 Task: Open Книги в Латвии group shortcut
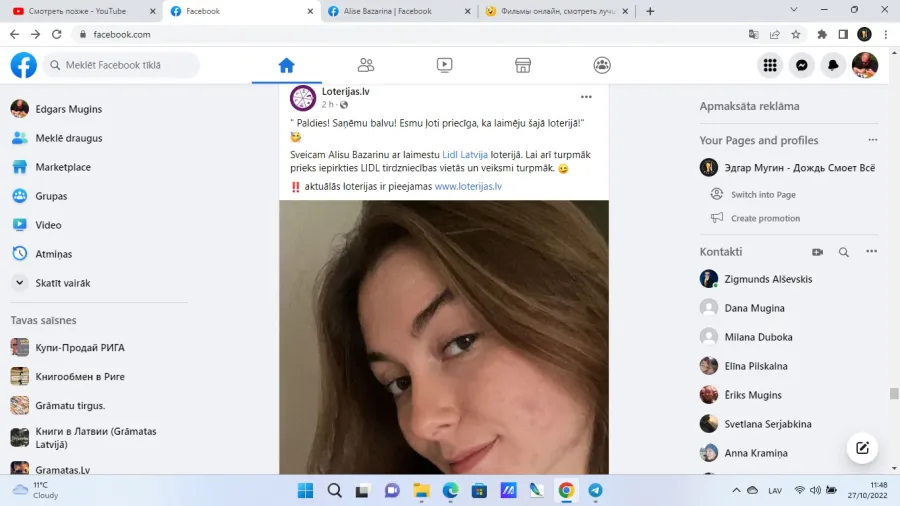tap(98, 438)
